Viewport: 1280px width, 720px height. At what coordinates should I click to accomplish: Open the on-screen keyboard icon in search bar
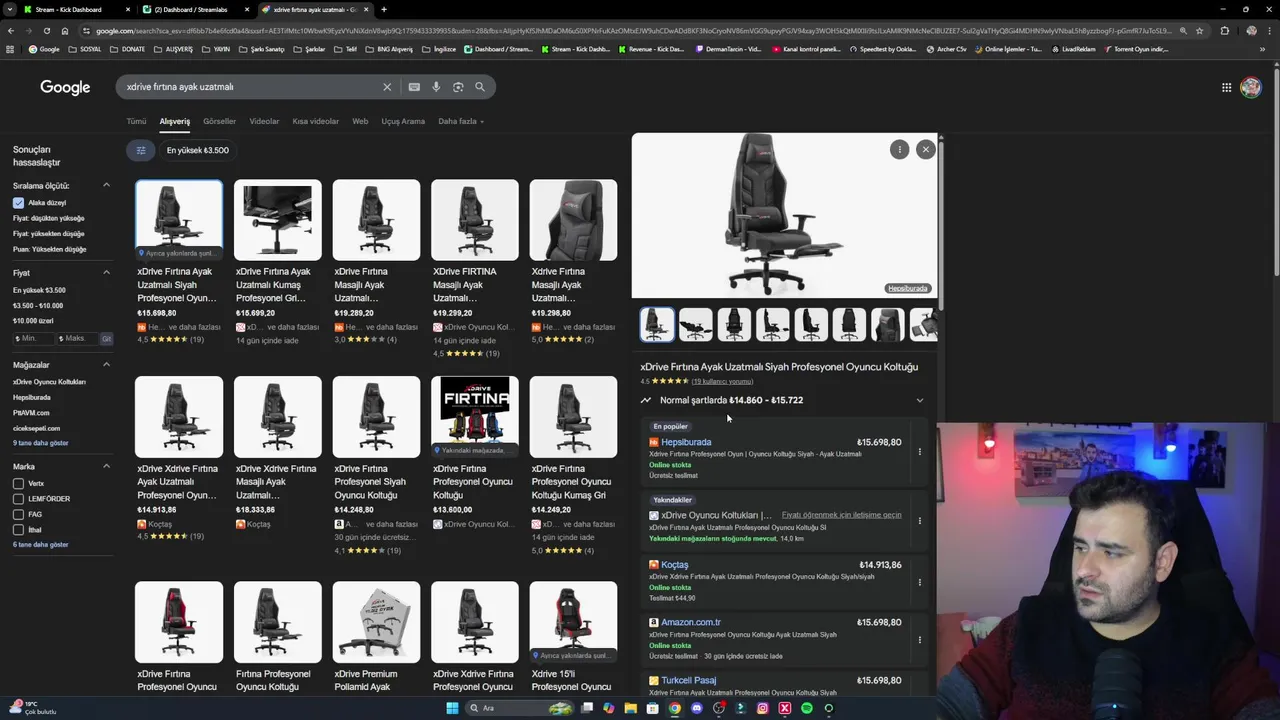click(414, 87)
